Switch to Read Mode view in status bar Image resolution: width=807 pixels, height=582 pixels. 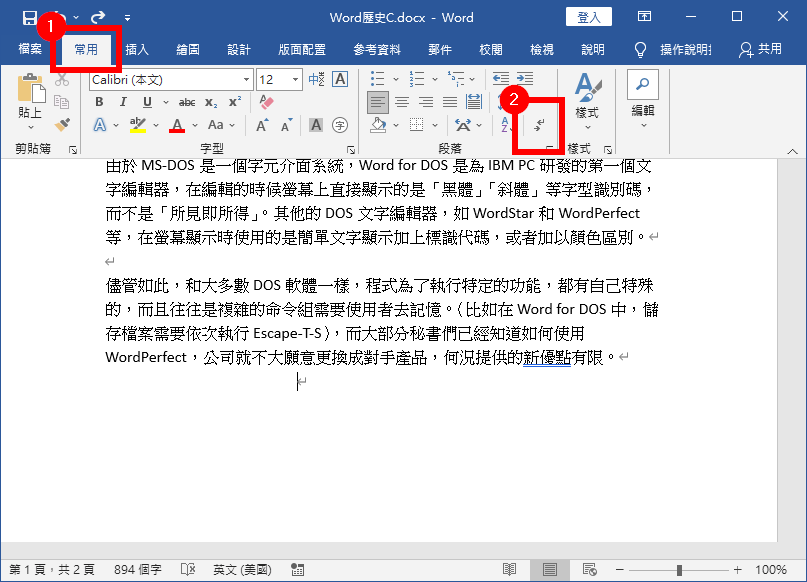click(510, 569)
